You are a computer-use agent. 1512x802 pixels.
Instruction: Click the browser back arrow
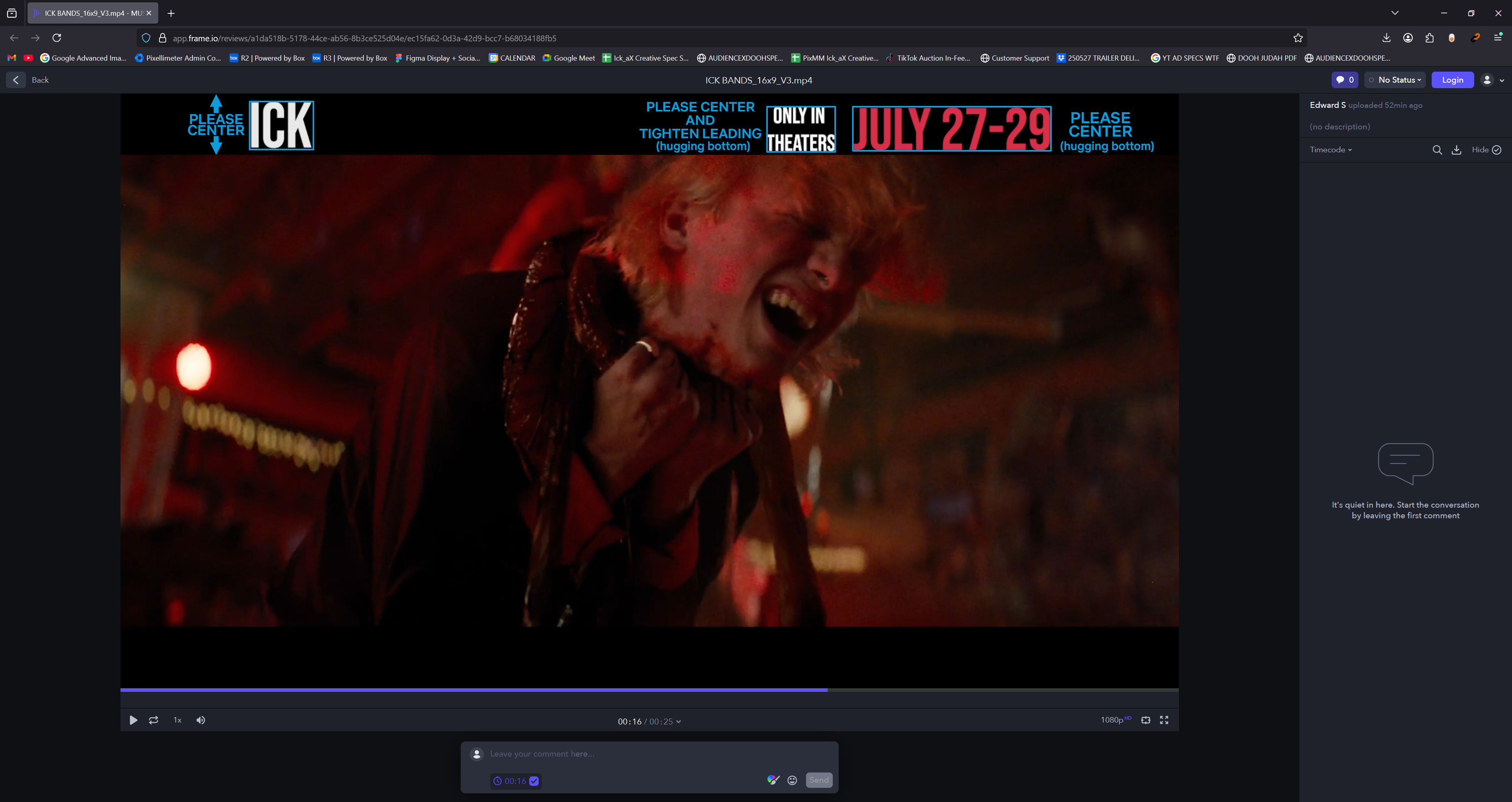[14, 38]
